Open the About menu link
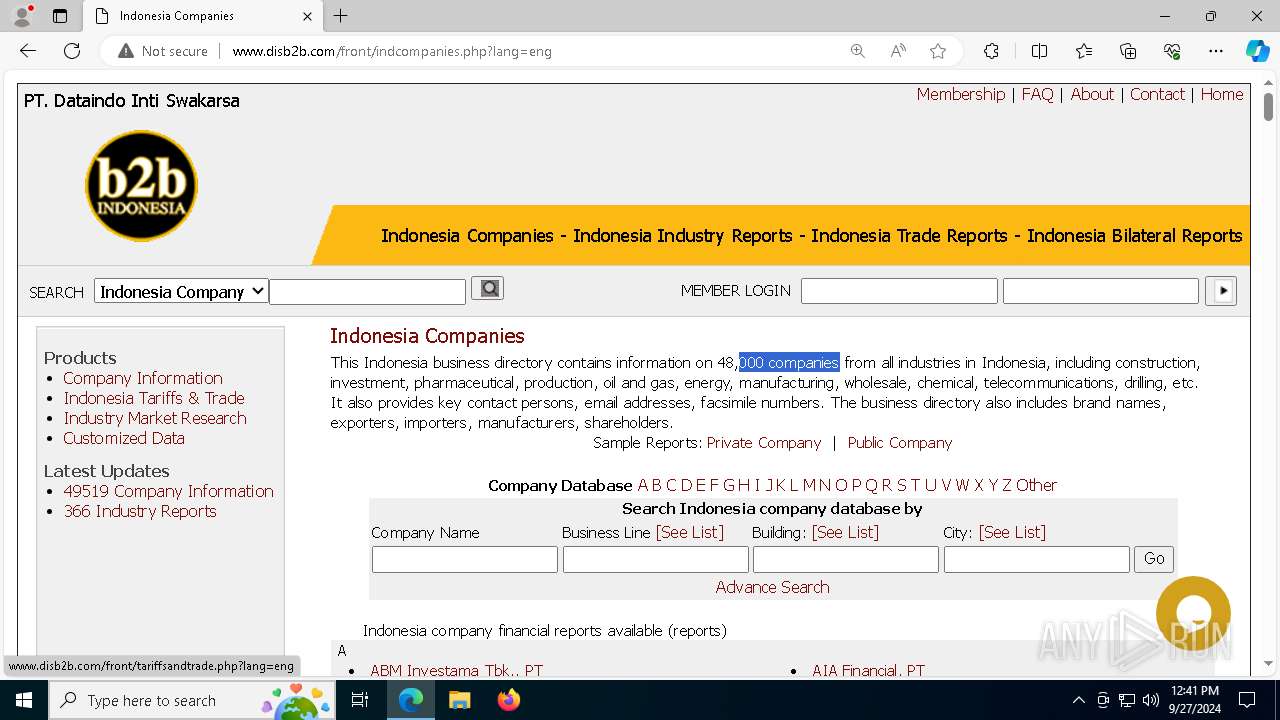The image size is (1280, 720). click(x=1092, y=94)
